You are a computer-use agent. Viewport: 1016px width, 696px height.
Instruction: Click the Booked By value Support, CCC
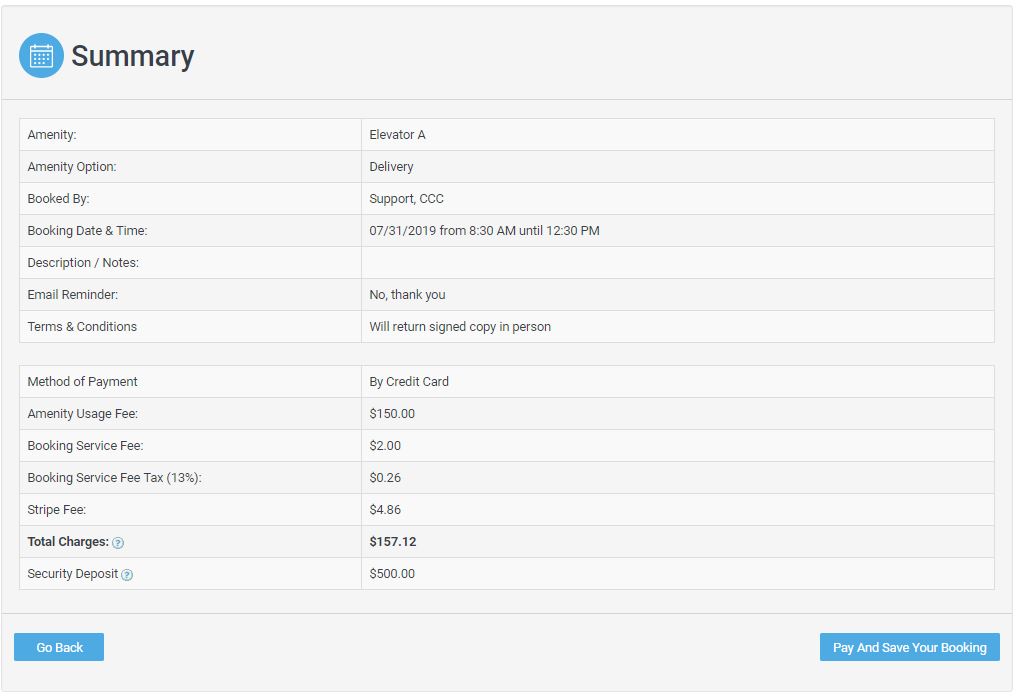(404, 198)
